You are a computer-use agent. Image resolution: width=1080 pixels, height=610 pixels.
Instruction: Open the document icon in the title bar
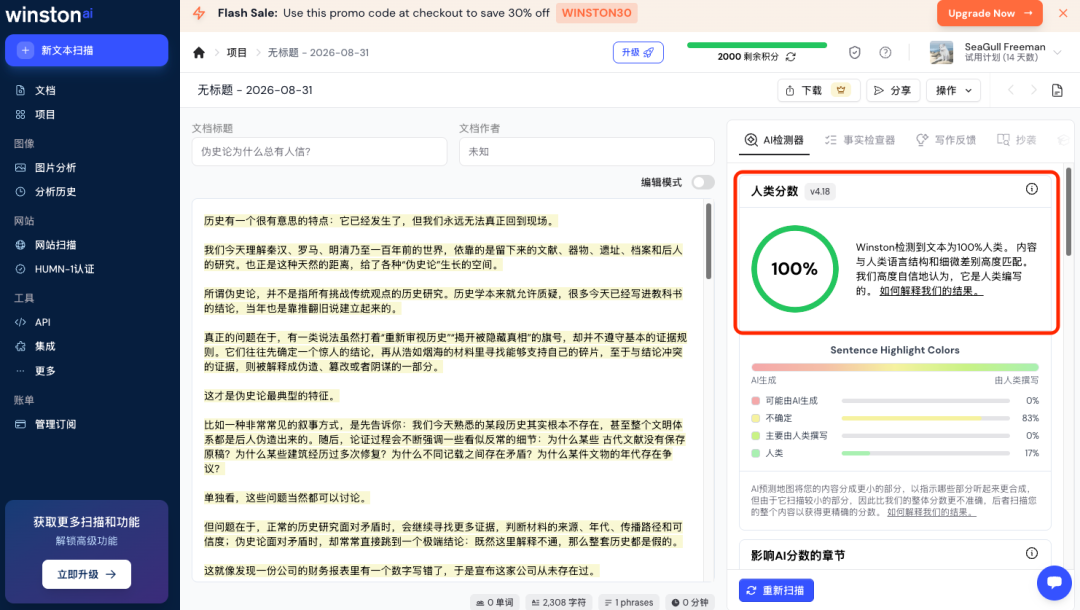1057,90
